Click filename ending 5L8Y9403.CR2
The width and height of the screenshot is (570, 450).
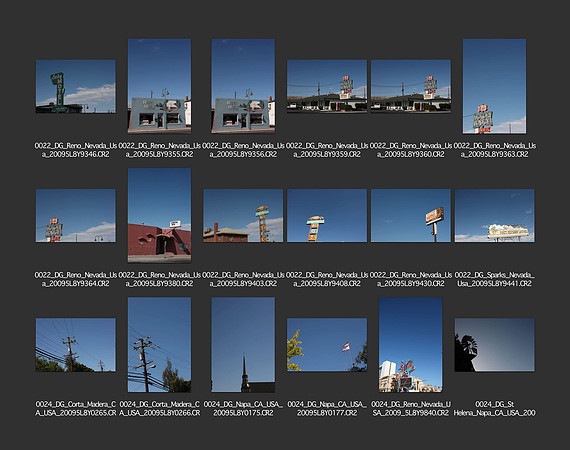click(x=243, y=279)
